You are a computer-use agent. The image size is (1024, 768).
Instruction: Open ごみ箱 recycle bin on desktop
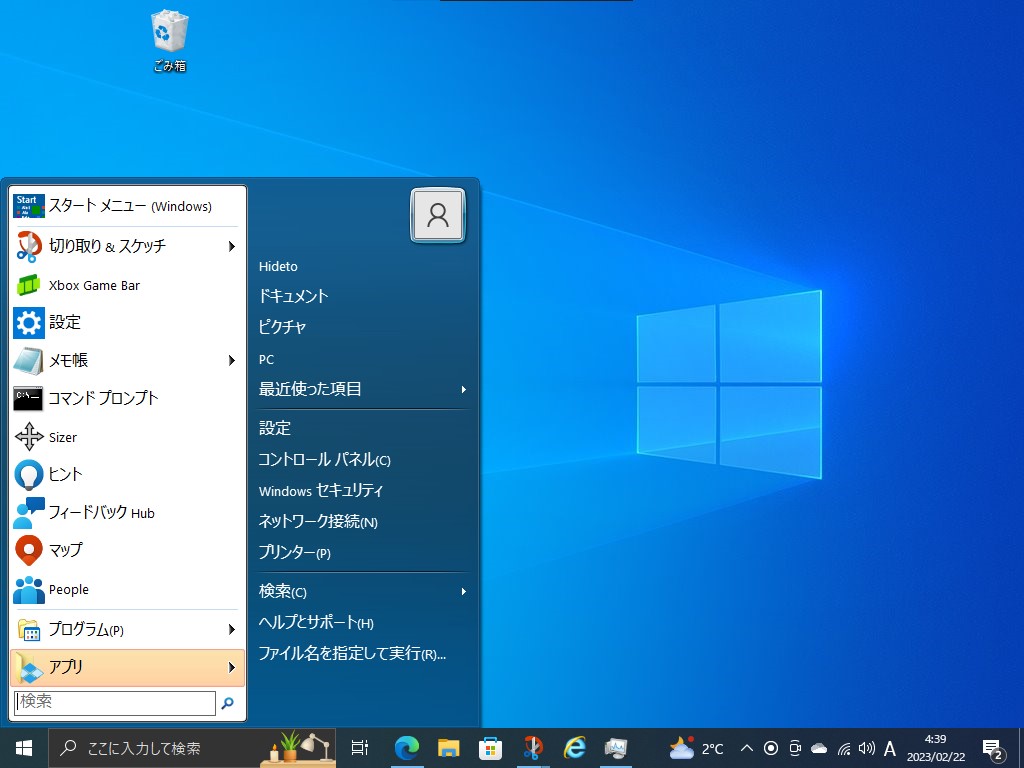[170, 40]
